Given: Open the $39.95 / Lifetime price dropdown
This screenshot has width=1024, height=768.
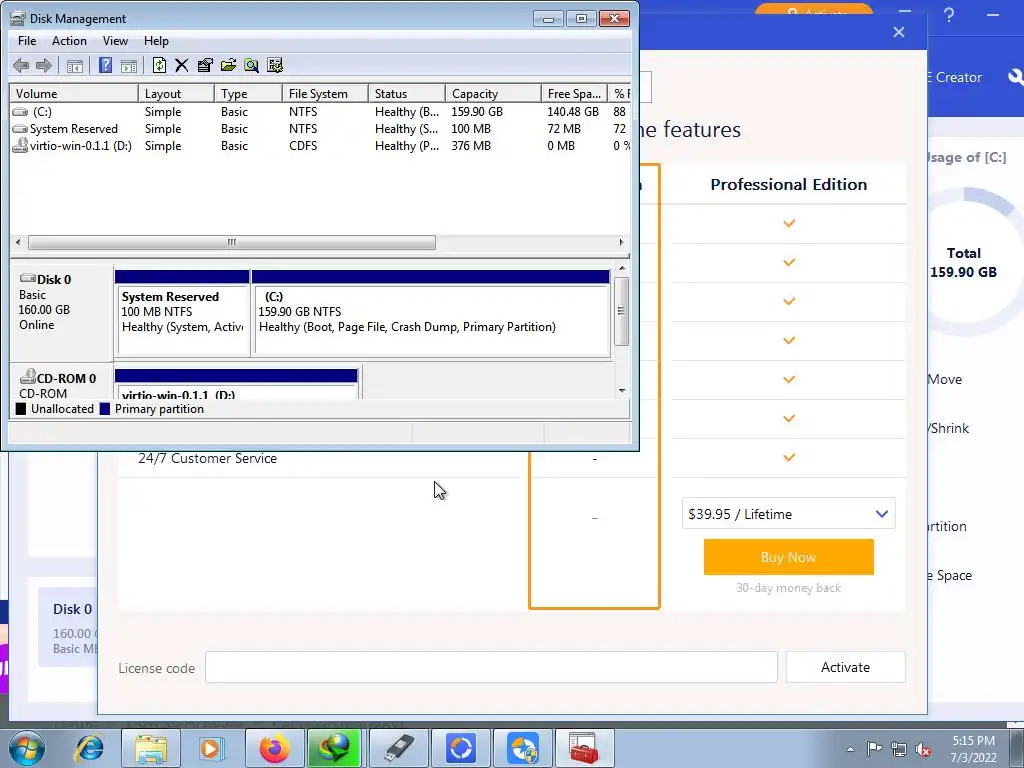Looking at the screenshot, I should 788,514.
